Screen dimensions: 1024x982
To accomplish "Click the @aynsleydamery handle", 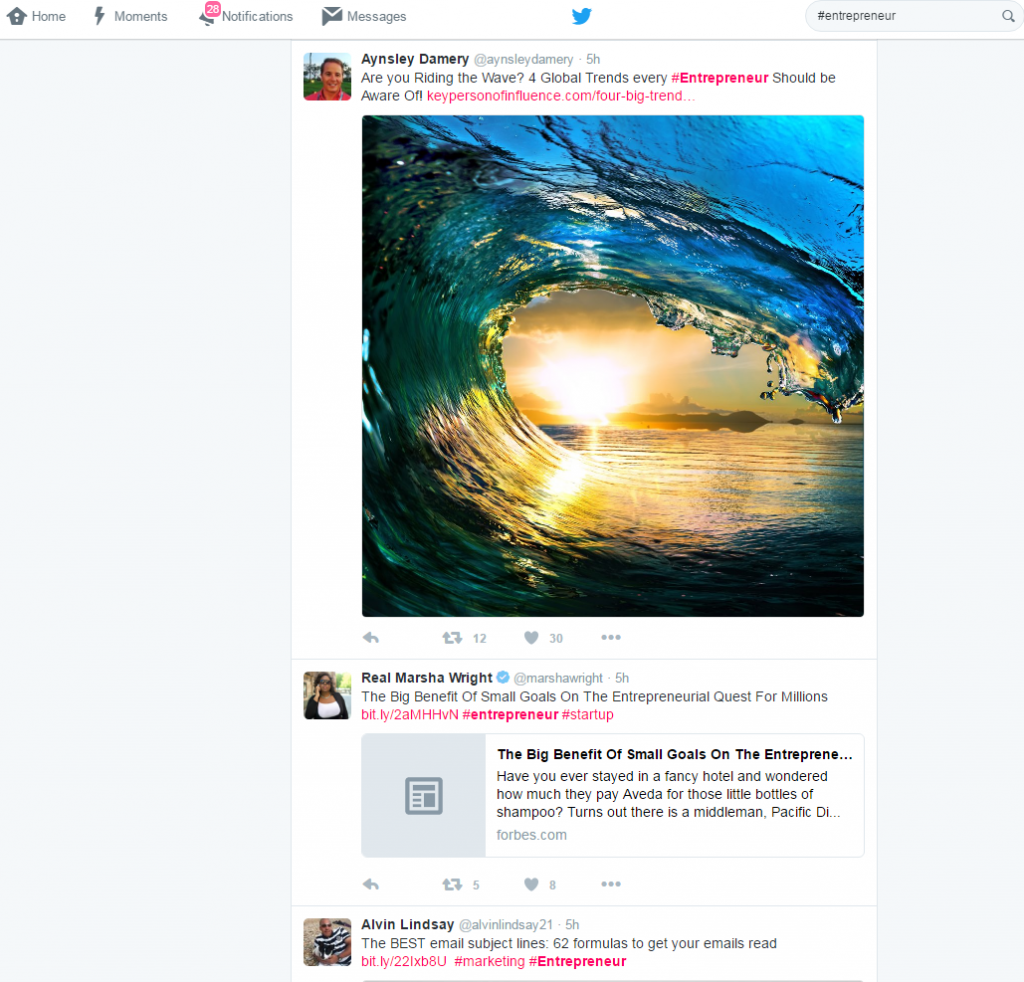I will point(523,59).
